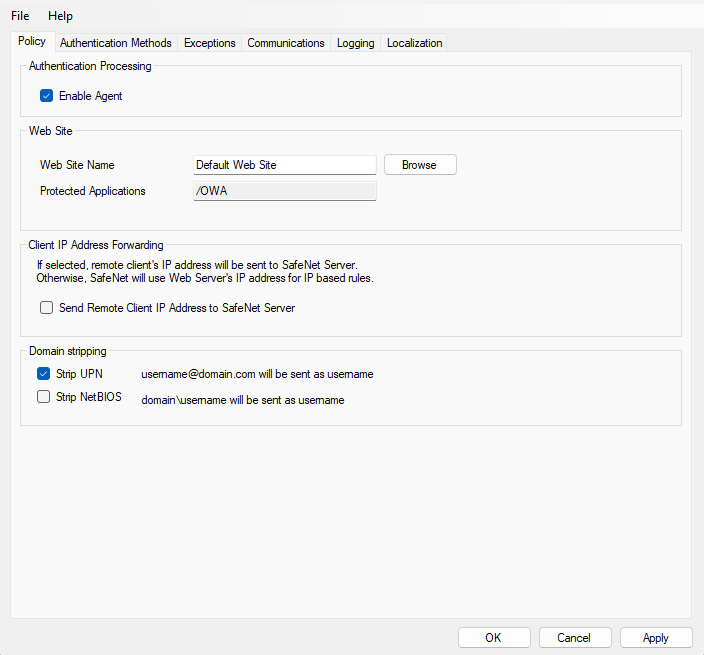
Task: Open the File menu
Action: tap(20, 16)
